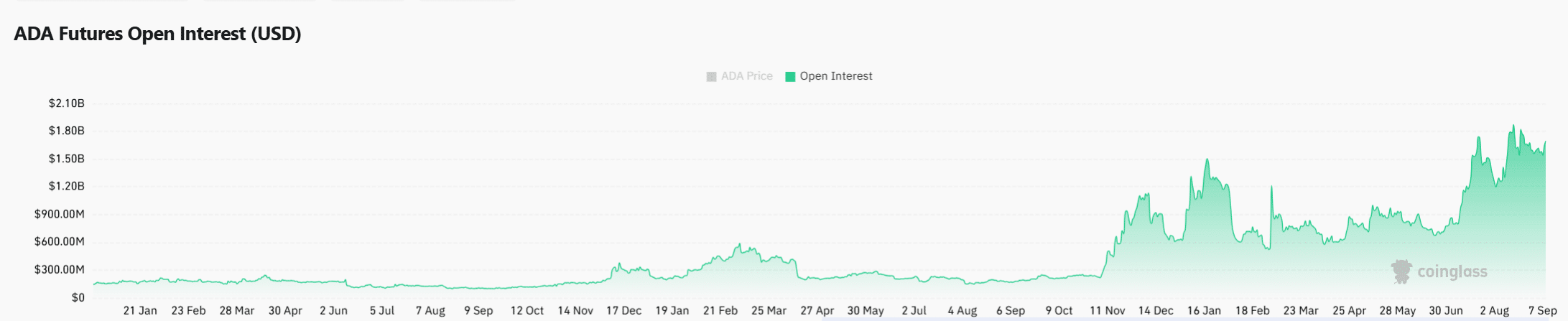
Task: Select the 7 Sep date label
Action: pyautogui.click(x=1541, y=310)
